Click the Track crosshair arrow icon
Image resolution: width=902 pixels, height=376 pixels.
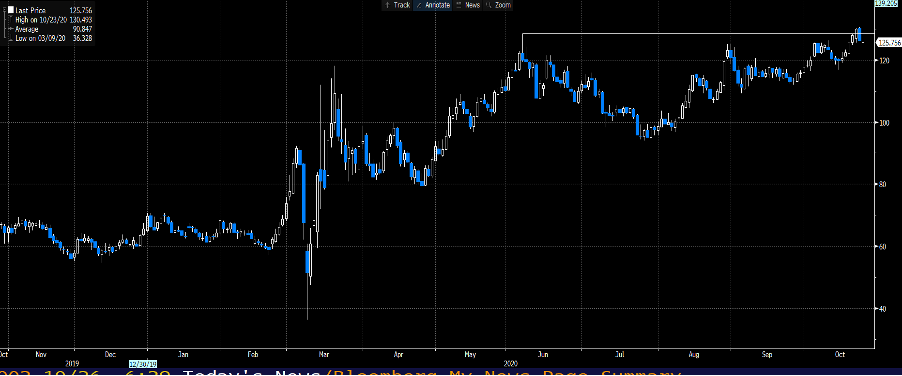coord(387,5)
